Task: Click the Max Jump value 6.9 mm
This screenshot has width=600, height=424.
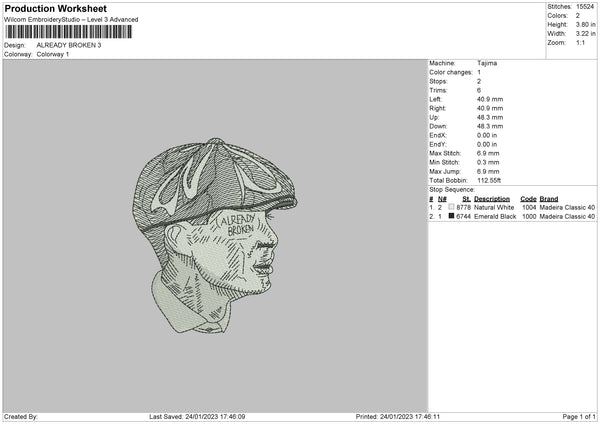Action: [488, 171]
